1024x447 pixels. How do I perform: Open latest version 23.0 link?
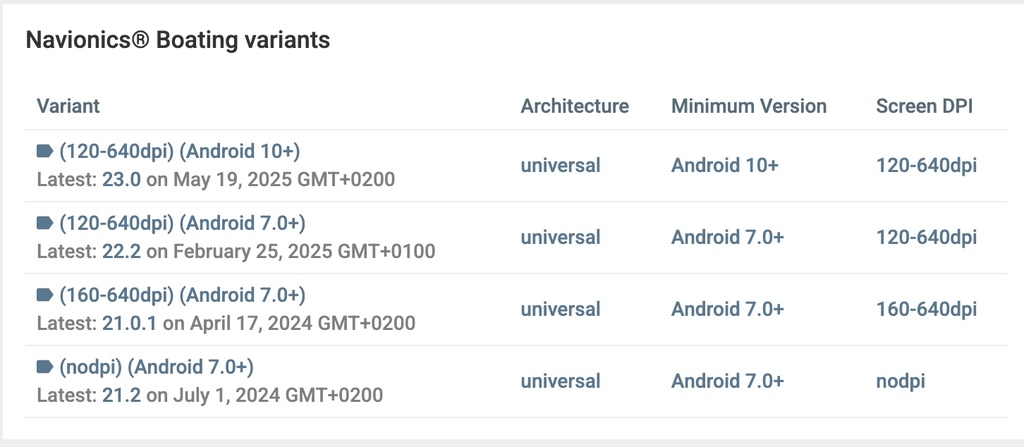click(121, 180)
